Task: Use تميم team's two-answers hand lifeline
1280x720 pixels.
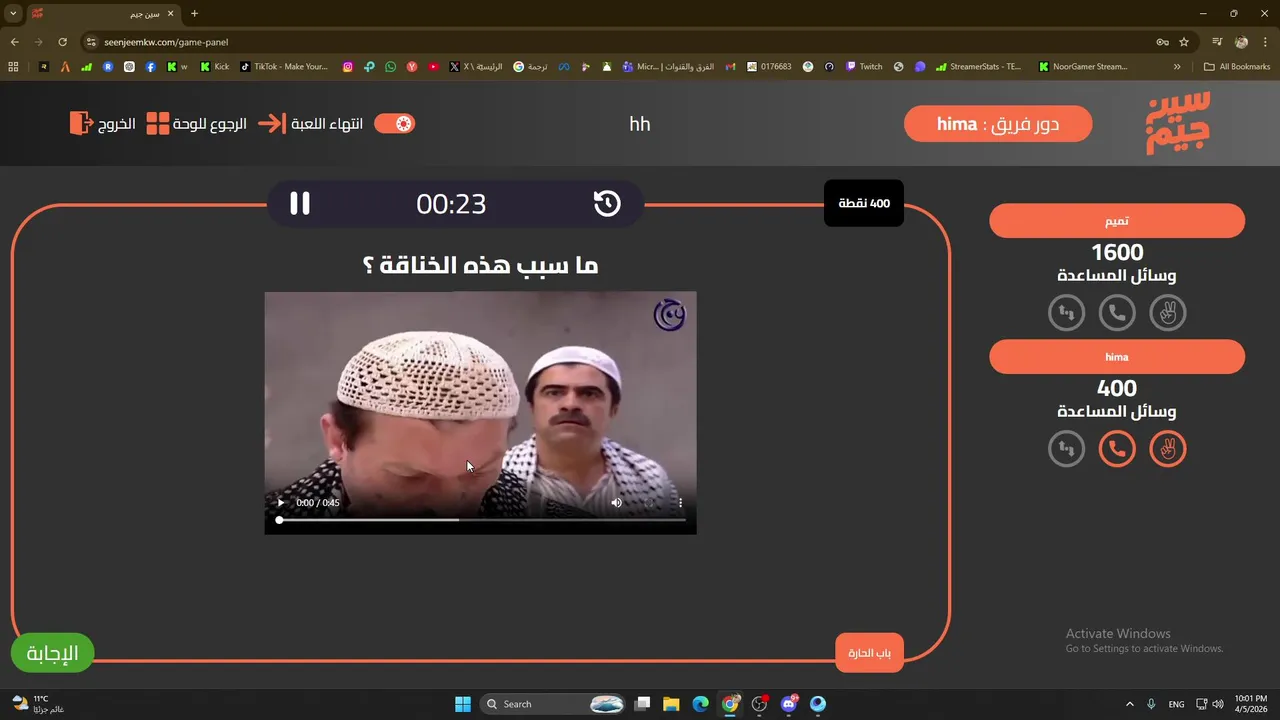Action: click(x=1168, y=313)
